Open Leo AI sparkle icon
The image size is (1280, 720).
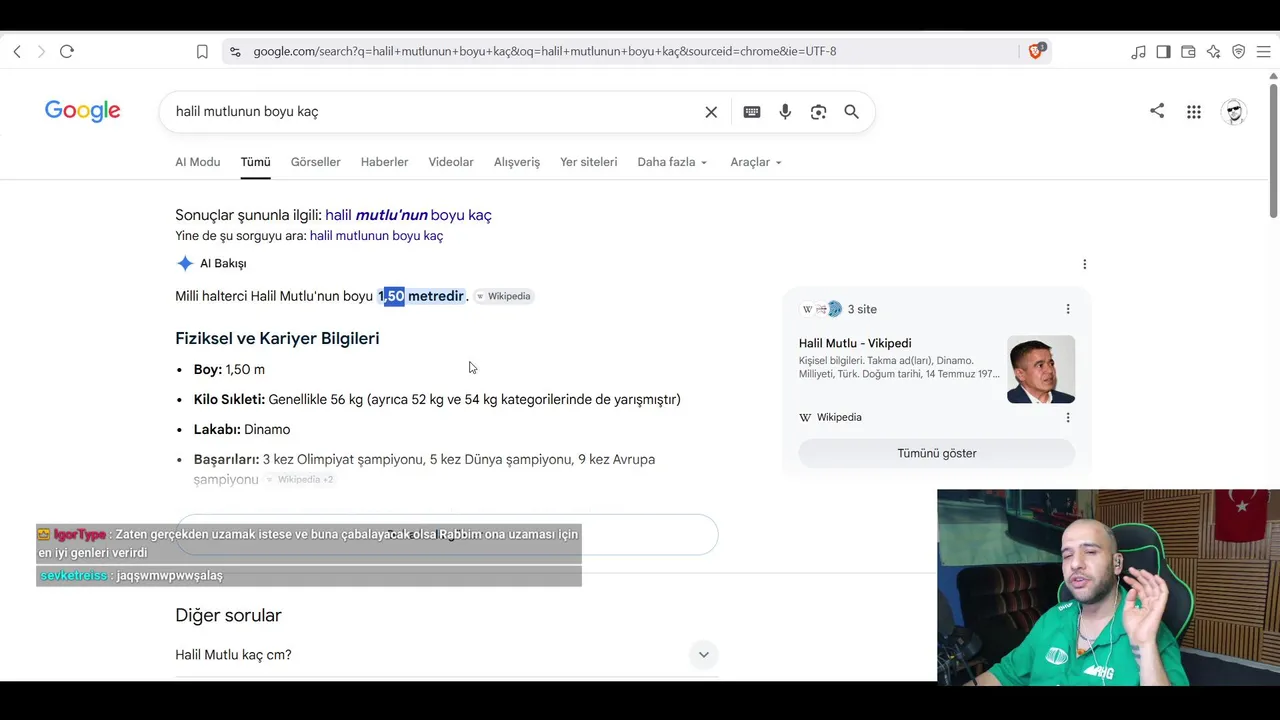click(x=1213, y=52)
